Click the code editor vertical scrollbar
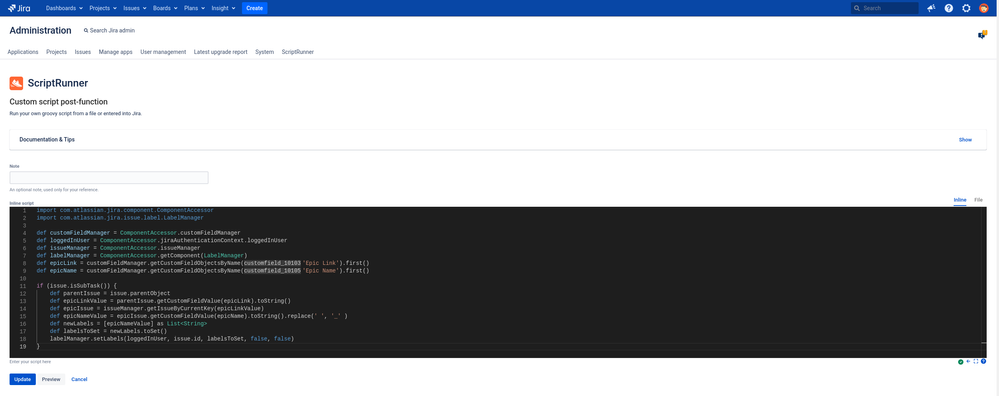 984,282
